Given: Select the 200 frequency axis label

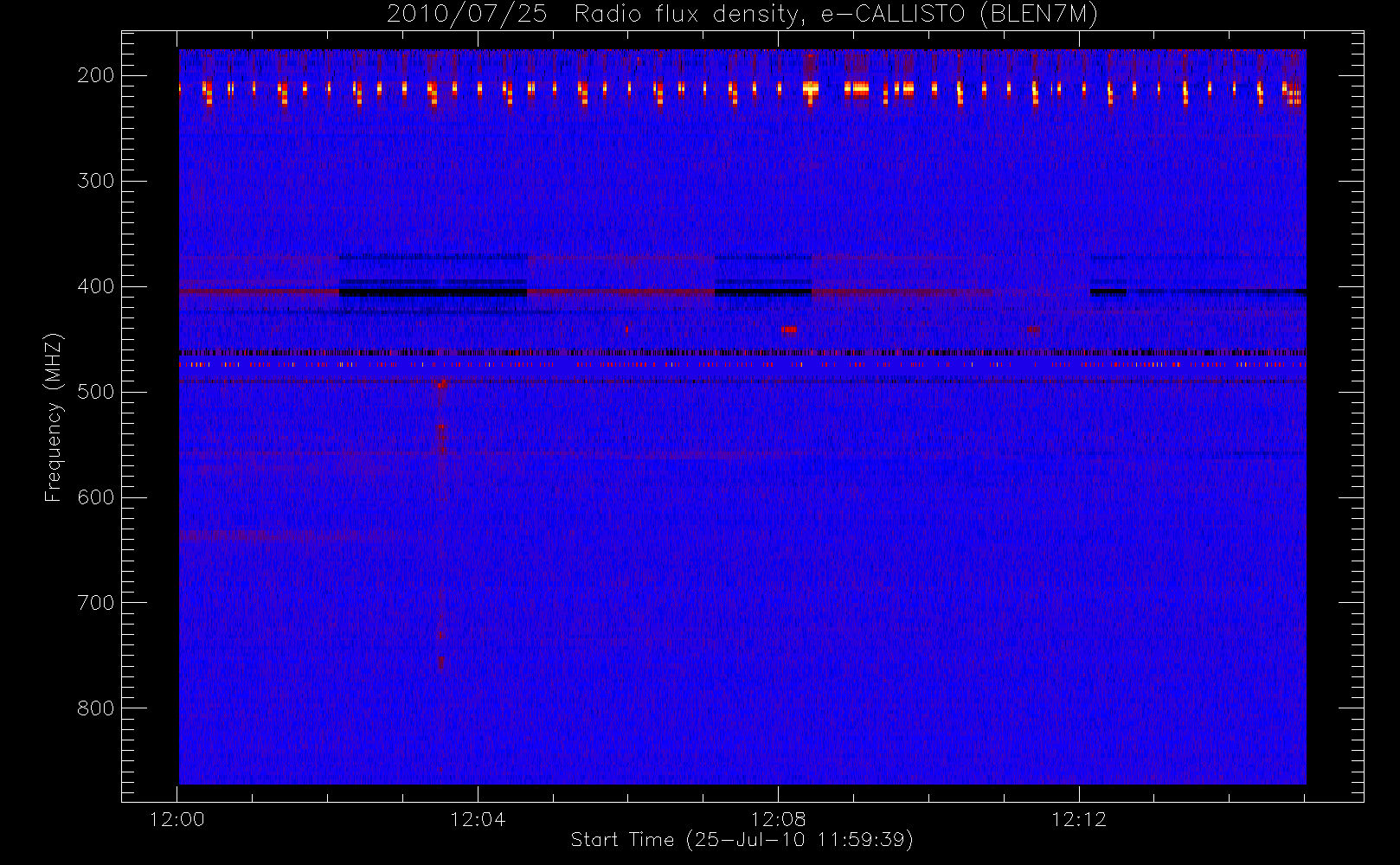Looking at the screenshot, I should [96, 75].
